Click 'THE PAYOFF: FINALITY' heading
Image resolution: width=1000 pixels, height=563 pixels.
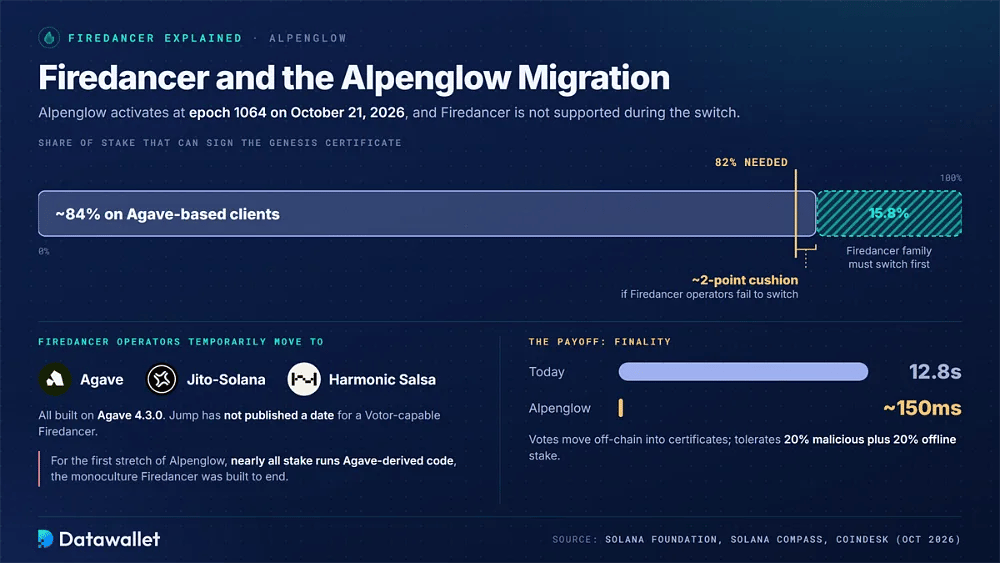point(599,342)
